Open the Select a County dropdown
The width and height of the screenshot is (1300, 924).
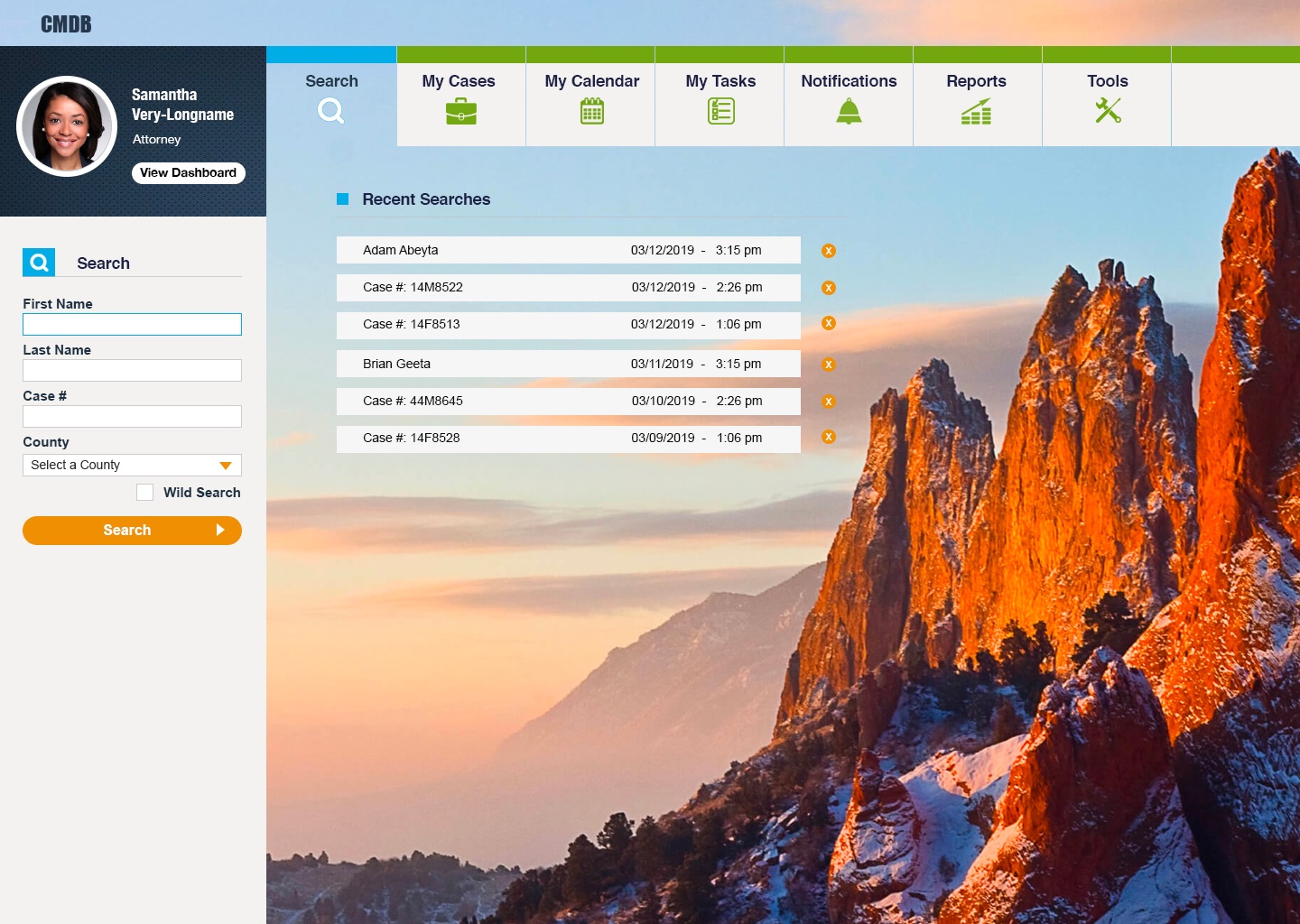(x=132, y=465)
